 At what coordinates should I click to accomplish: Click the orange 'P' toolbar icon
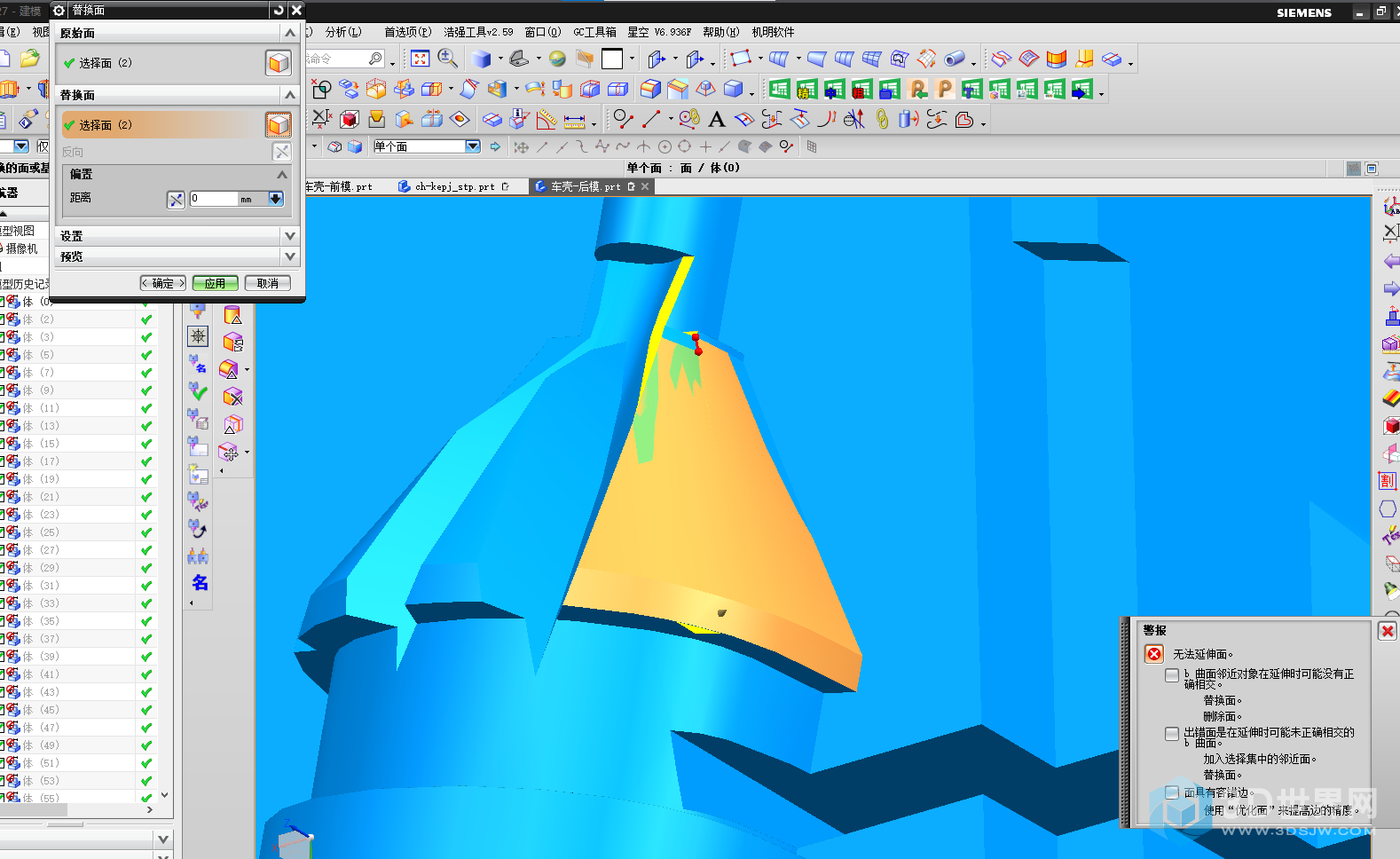(x=945, y=89)
